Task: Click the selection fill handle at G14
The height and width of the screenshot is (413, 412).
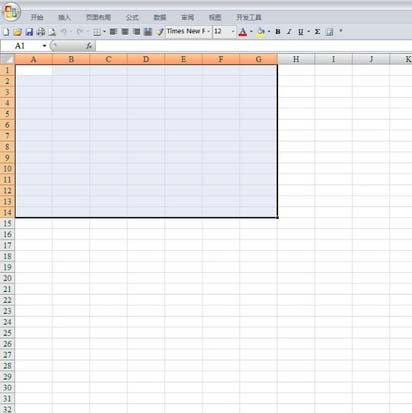Action: pyautogui.click(x=277, y=217)
